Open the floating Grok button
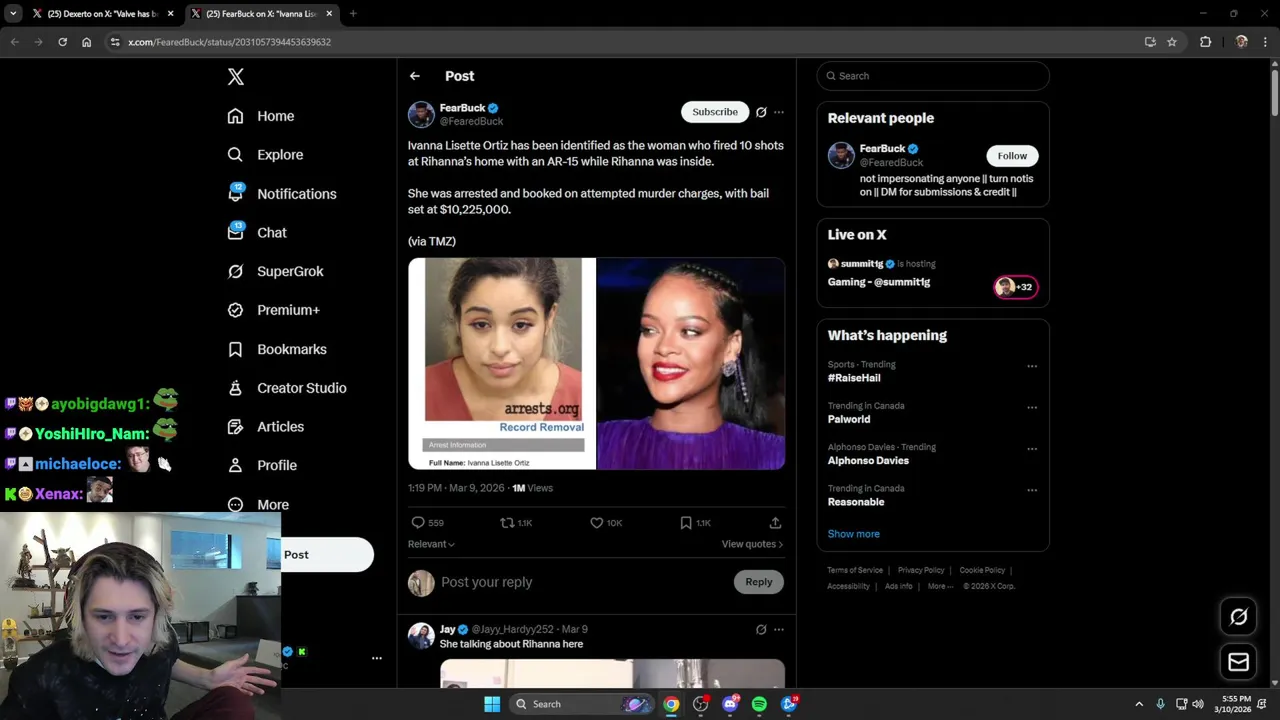Viewport: 1280px width, 720px height. click(x=1238, y=617)
